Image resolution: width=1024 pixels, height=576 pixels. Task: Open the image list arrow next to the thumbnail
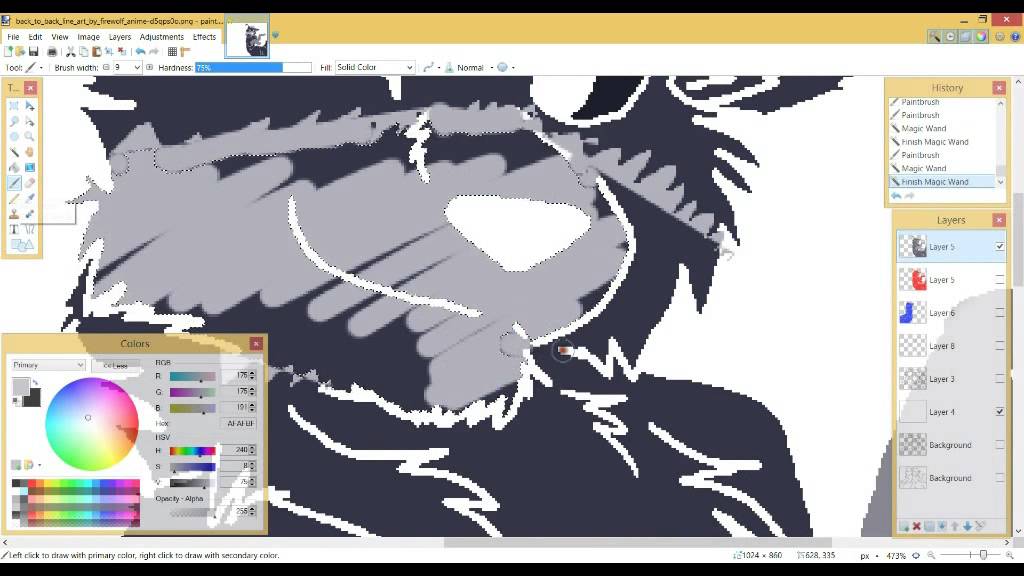click(x=276, y=36)
